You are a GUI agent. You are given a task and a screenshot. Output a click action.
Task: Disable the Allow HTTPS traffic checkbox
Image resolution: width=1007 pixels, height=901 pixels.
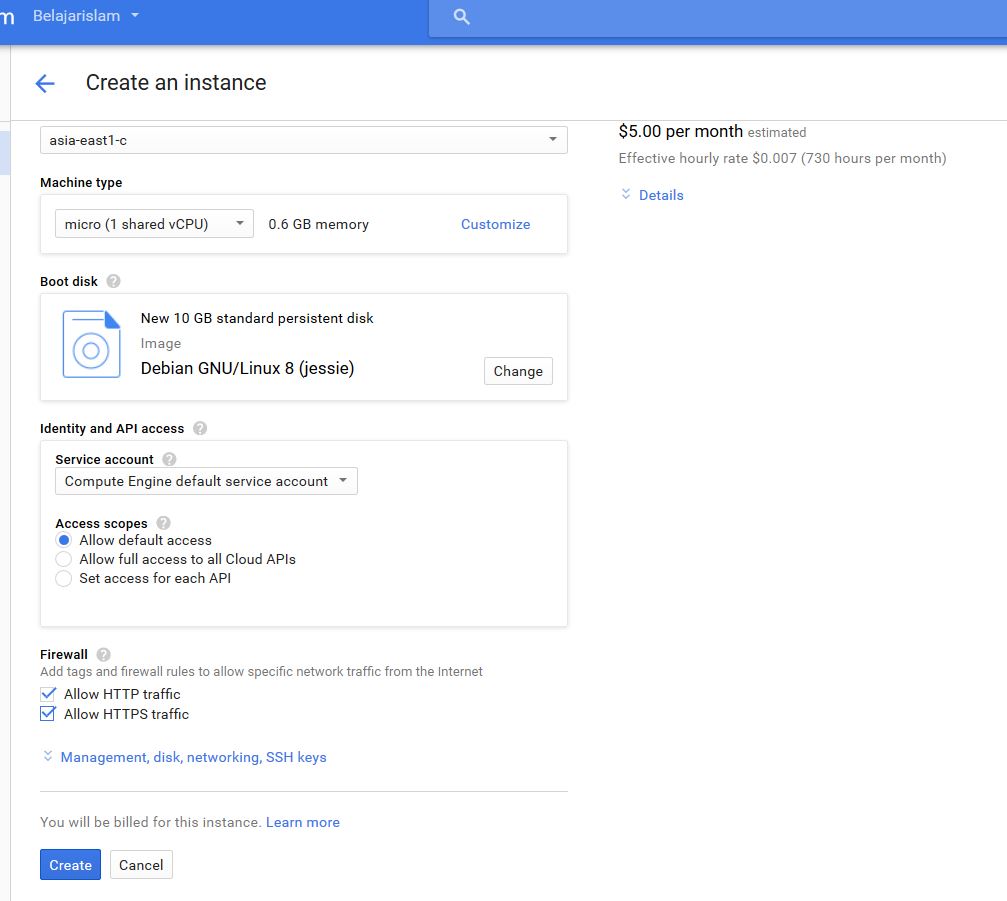coord(47,714)
